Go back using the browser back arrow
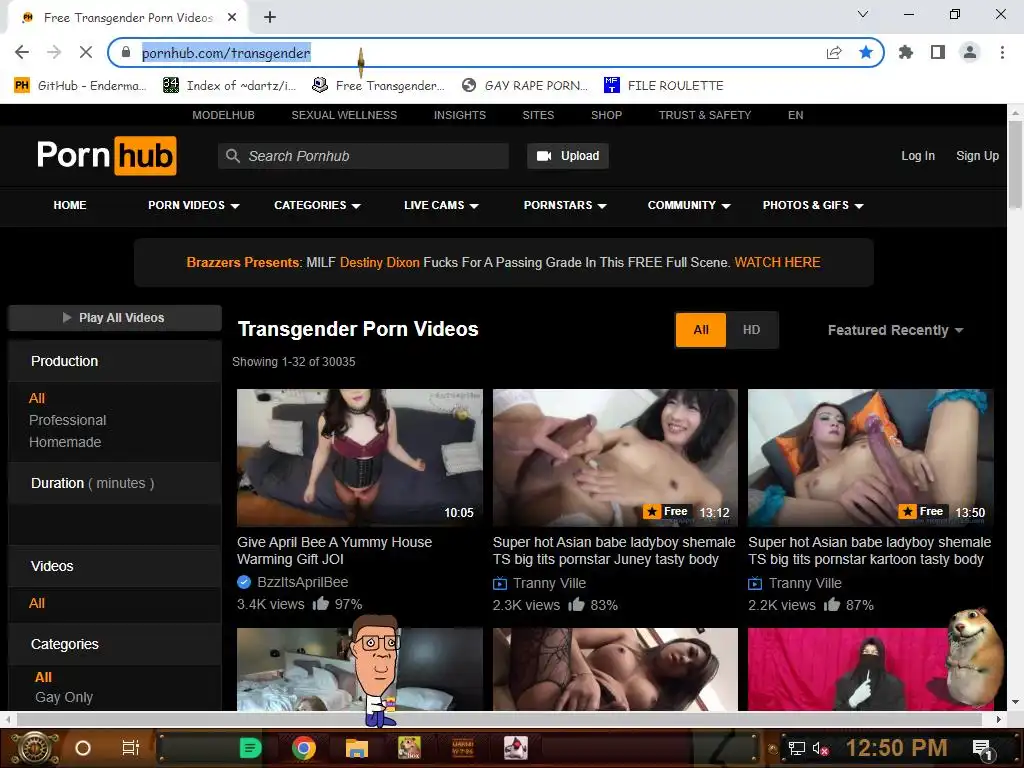The width and height of the screenshot is (1024, 768). (x=22, y=52)
